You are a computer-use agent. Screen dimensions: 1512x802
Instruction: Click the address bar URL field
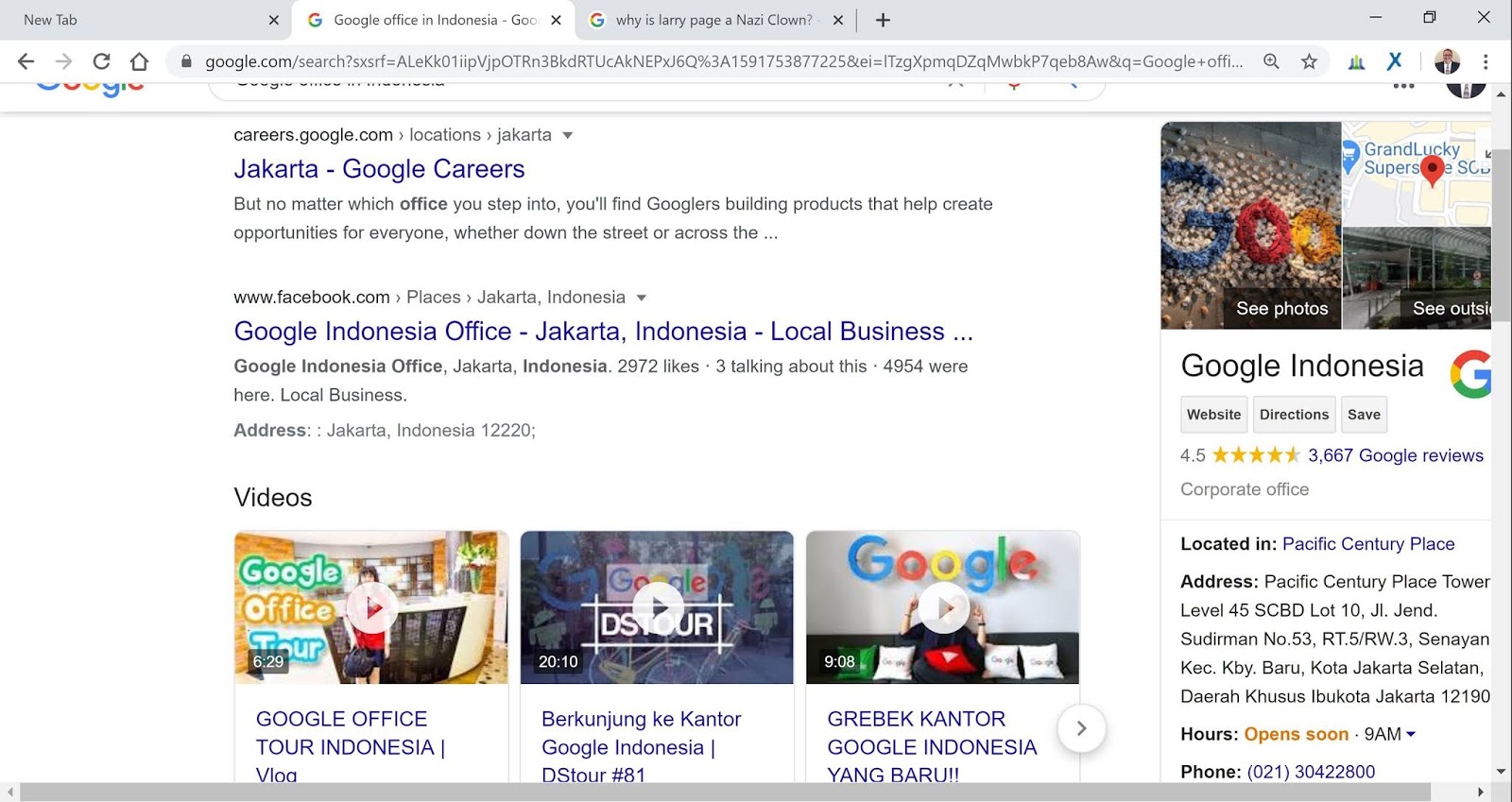click(723, 61)
